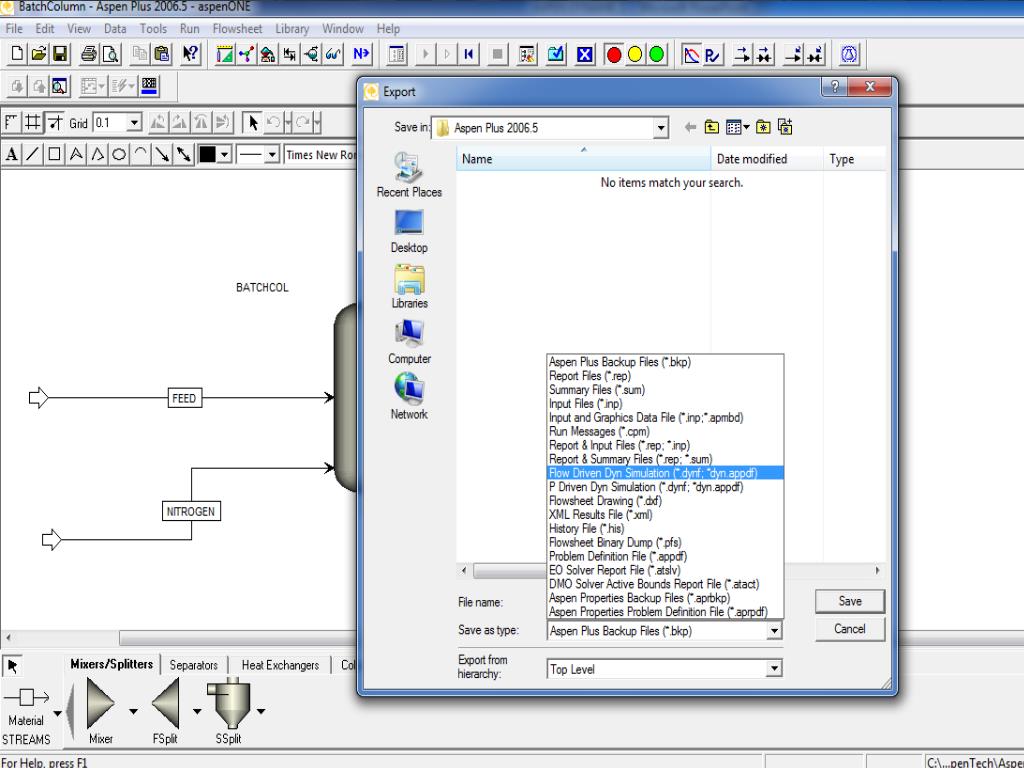The image size is (1024, 768).
Task: Open the Views menu icon in Export dialog
Action: 737,127
